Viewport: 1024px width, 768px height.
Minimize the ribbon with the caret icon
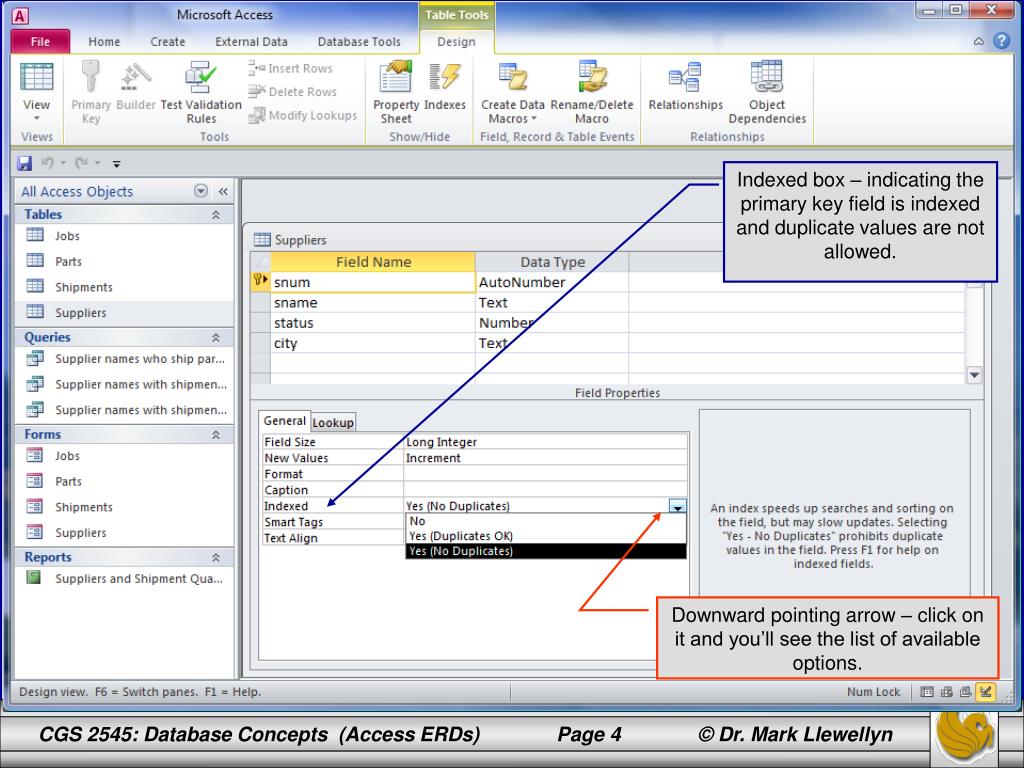(978, 41)
